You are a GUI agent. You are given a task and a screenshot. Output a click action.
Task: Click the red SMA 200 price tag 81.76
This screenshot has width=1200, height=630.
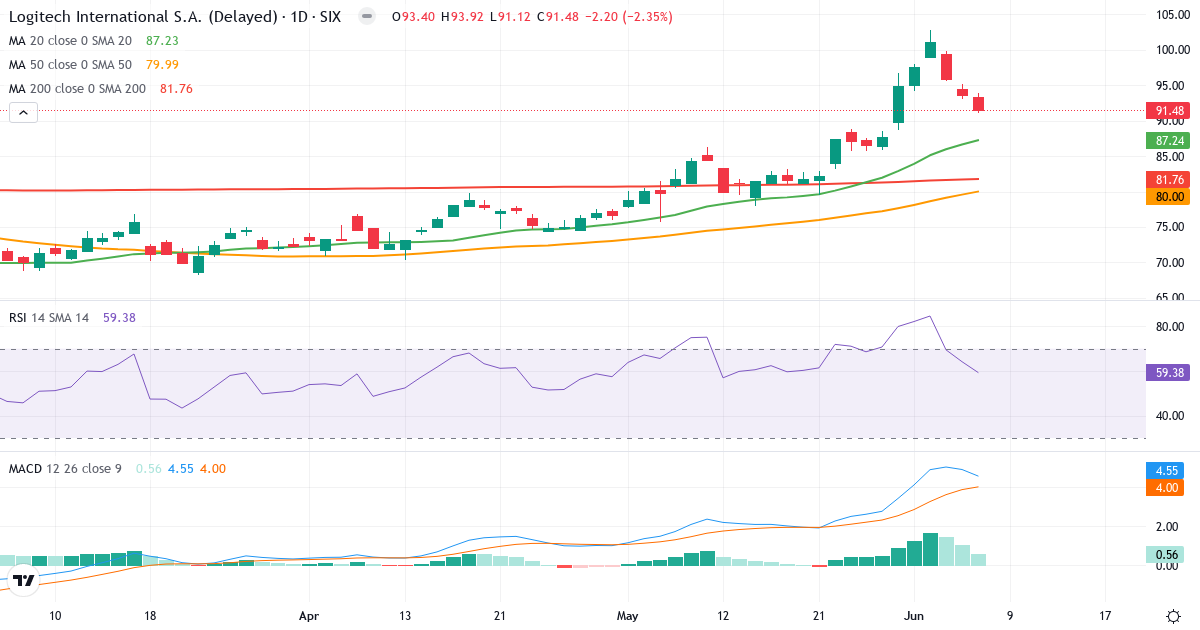tap(1170, 179)
